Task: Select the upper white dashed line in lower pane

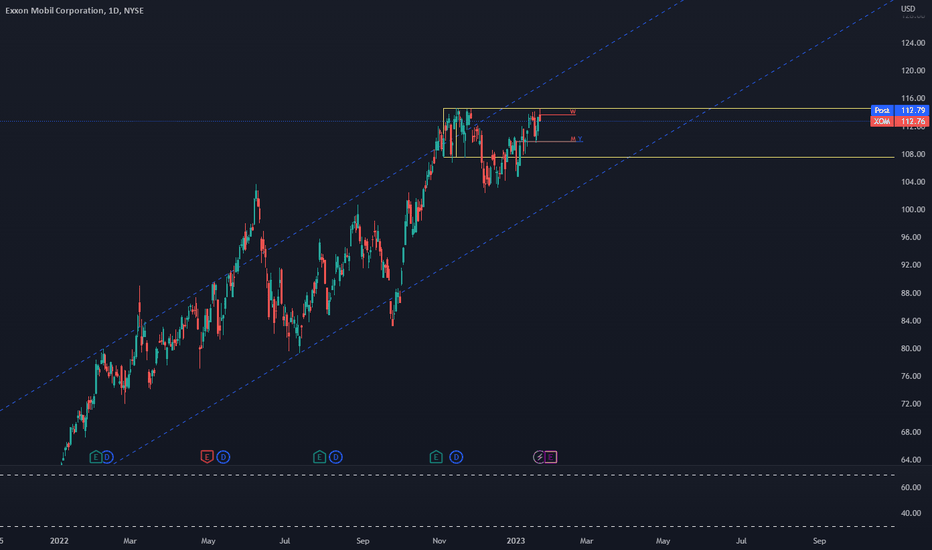Action: (447, 475)
